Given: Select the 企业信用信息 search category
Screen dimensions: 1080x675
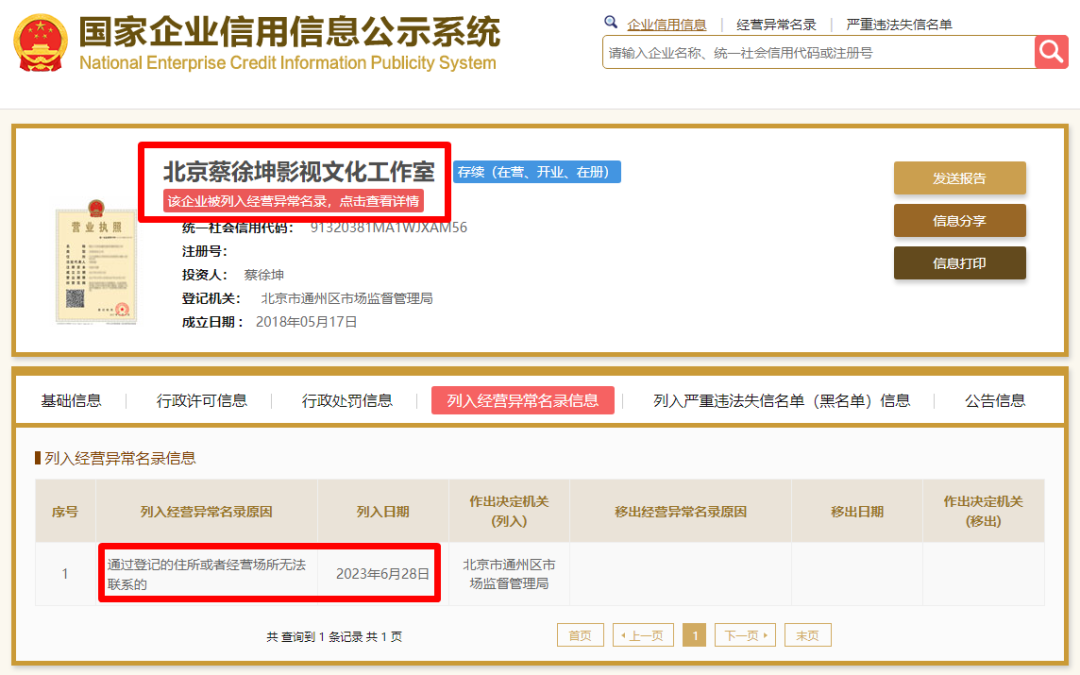Looking at the screenshot, I should [x=666, y=25].
